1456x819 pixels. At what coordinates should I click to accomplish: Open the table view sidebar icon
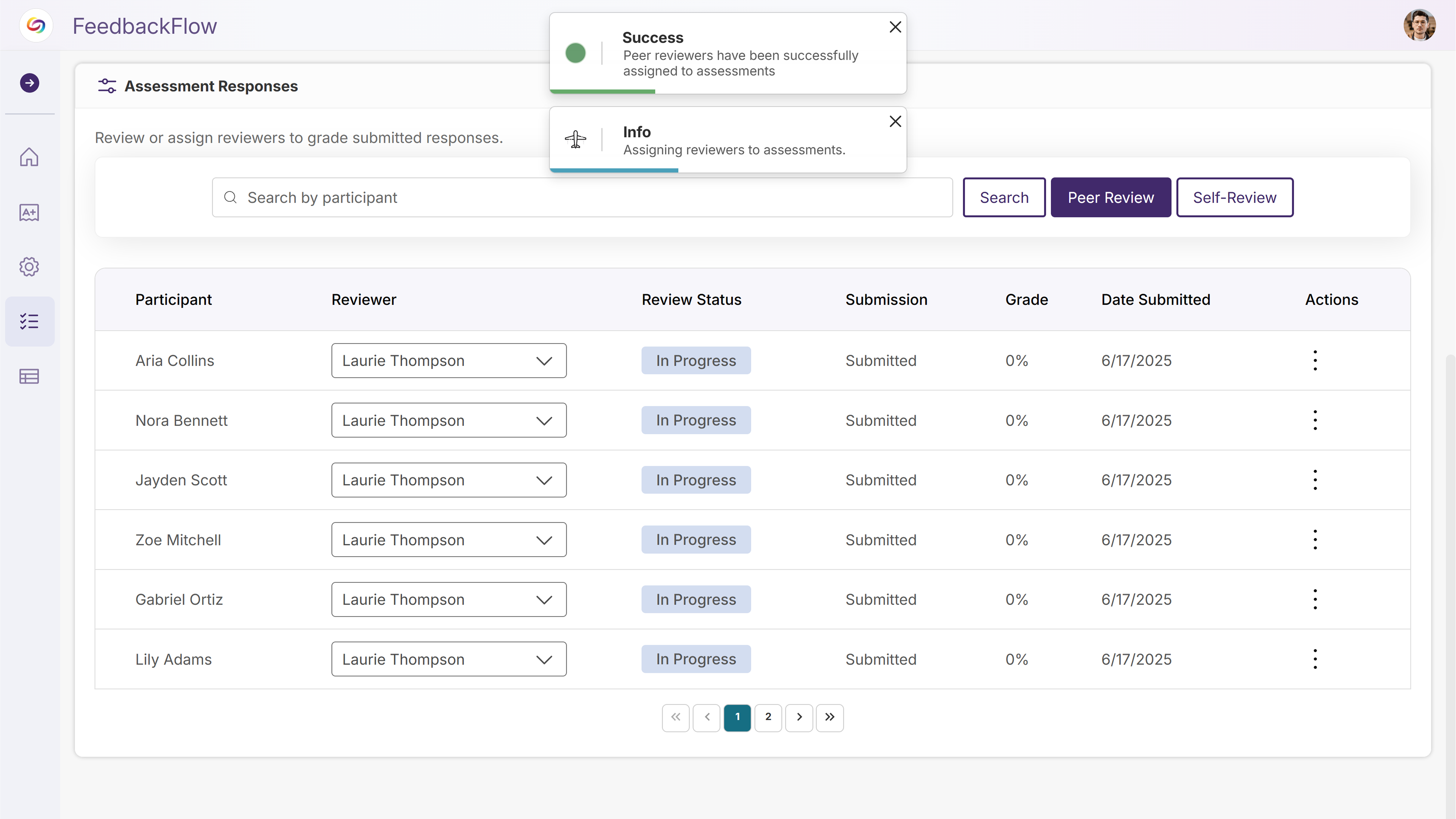(30, 377)
